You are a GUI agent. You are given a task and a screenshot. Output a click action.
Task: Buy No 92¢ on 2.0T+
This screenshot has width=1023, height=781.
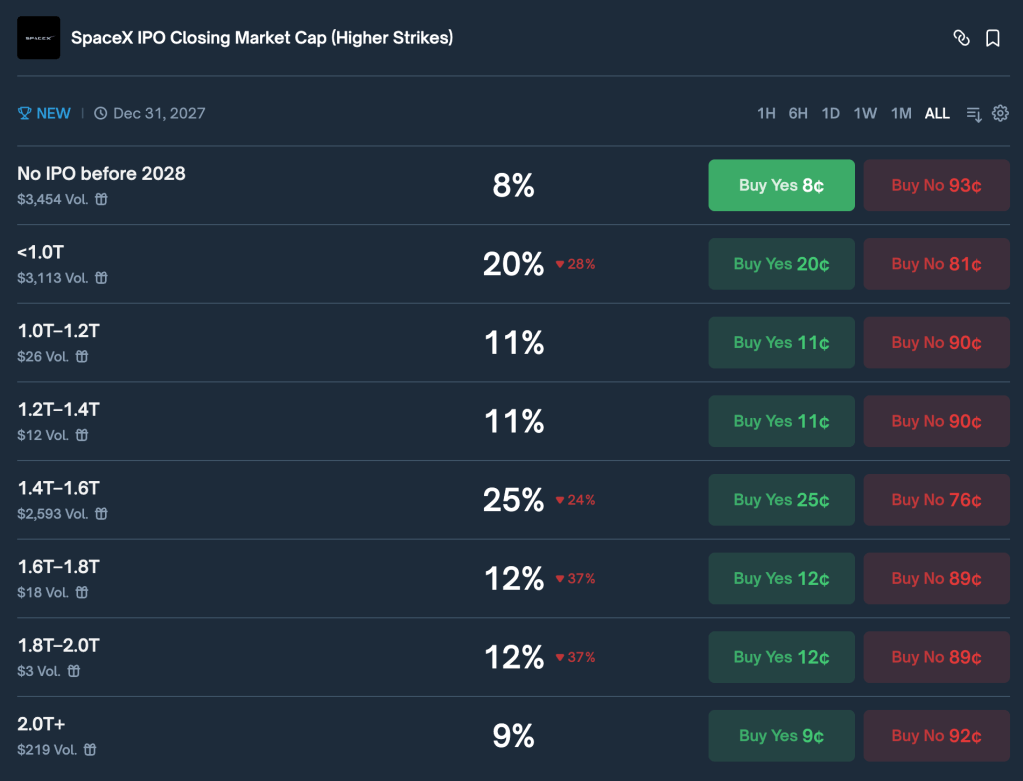point(936,736)
